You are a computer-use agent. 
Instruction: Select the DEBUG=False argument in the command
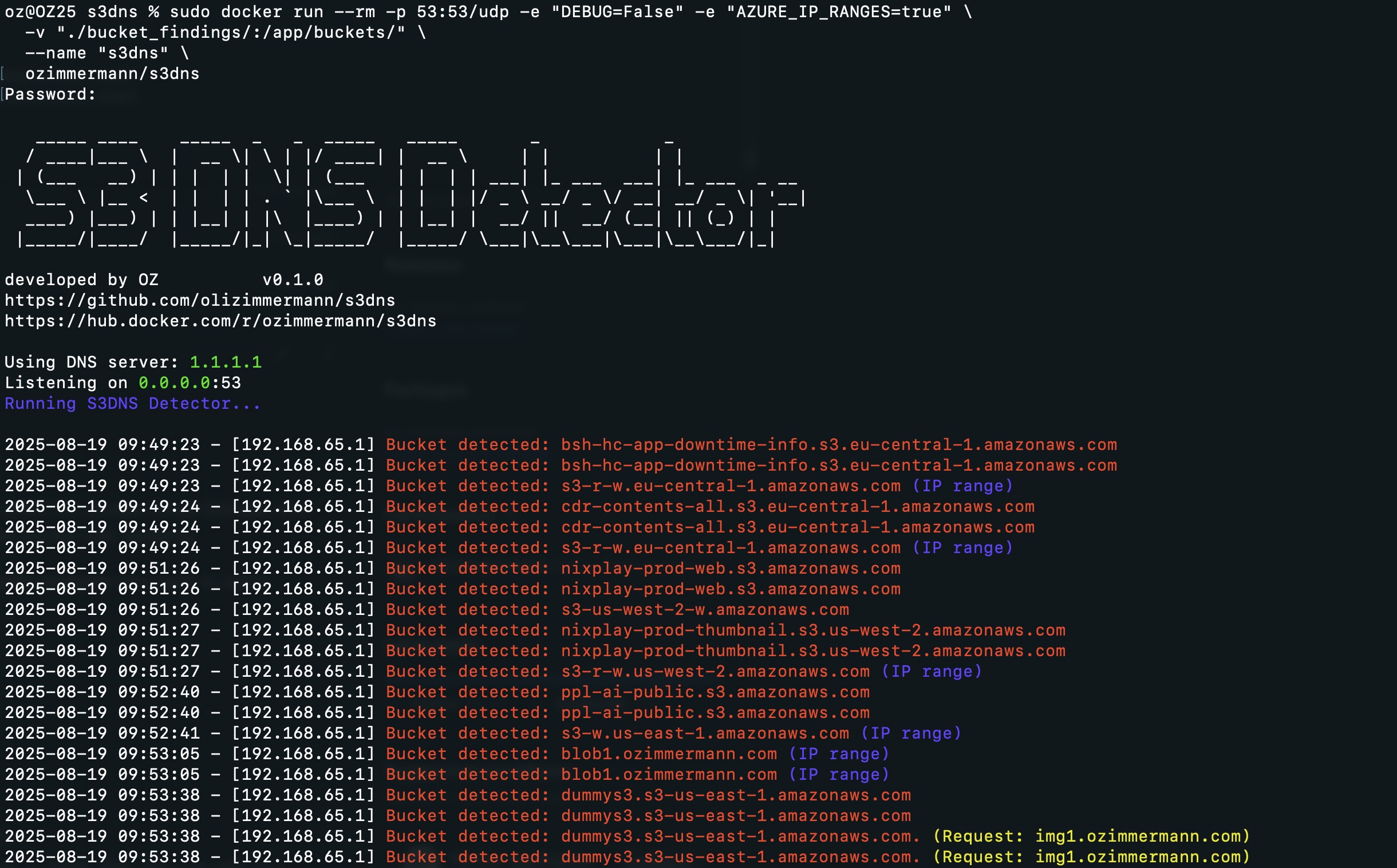click(x=617, y=11)
